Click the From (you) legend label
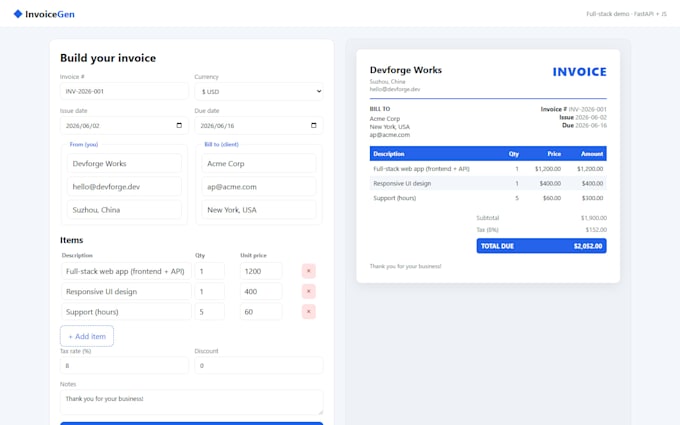Image resolution: width=680 pixels, height=425 pixels. pyautogui.click(x=84, y=144)
